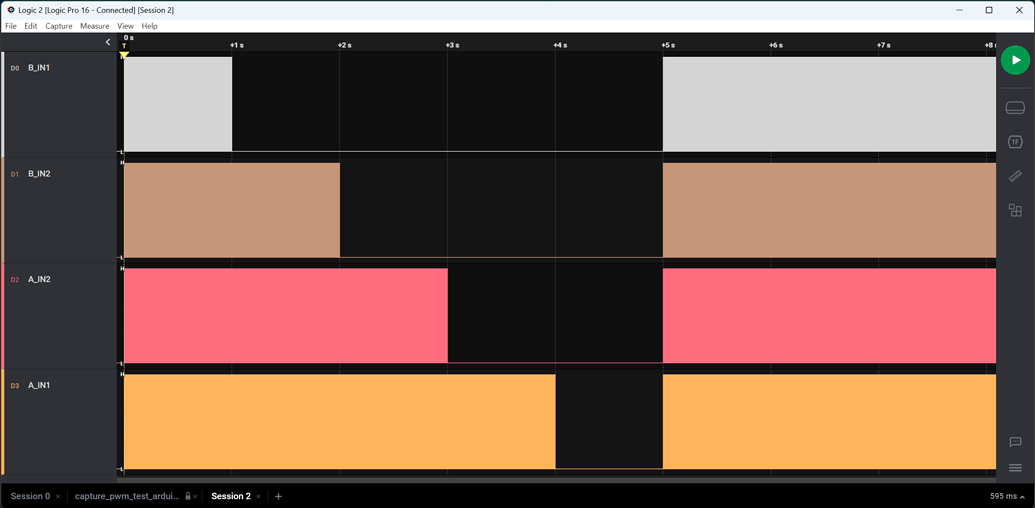The width and height of the screenshot is (1035, 508).
Task: Start capture with the green play button
Action: click(1015, 60)
